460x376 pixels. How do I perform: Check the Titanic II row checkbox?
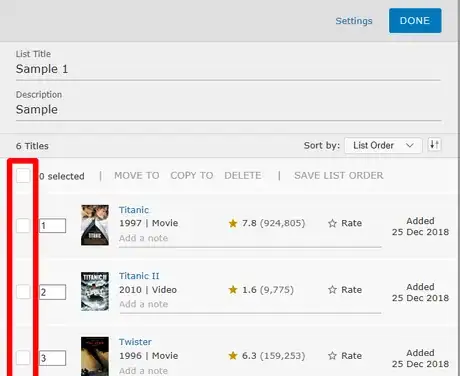pyautogui.click(x=23, y=292)
